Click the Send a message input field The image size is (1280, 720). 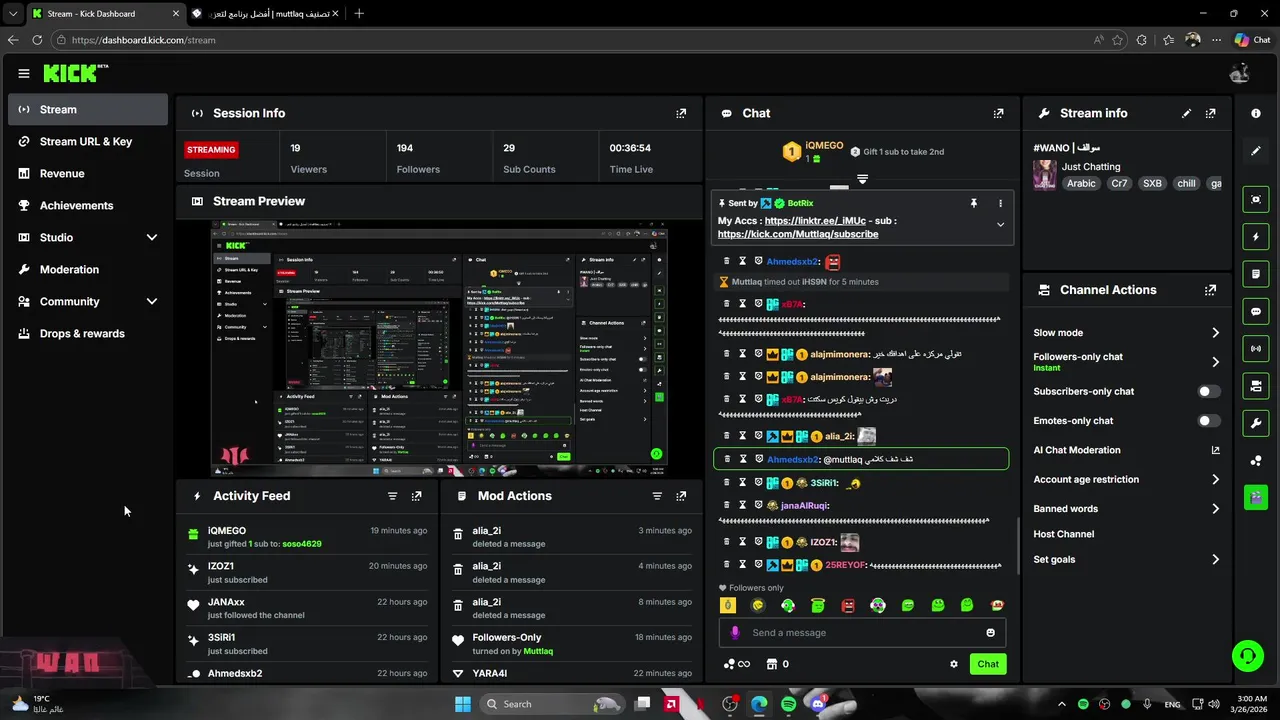pos(862,632)
